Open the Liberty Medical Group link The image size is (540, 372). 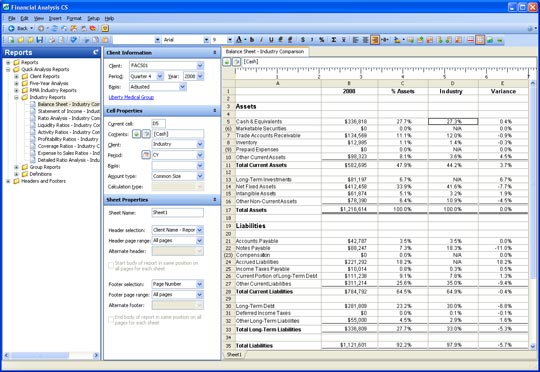click(131, 97)
